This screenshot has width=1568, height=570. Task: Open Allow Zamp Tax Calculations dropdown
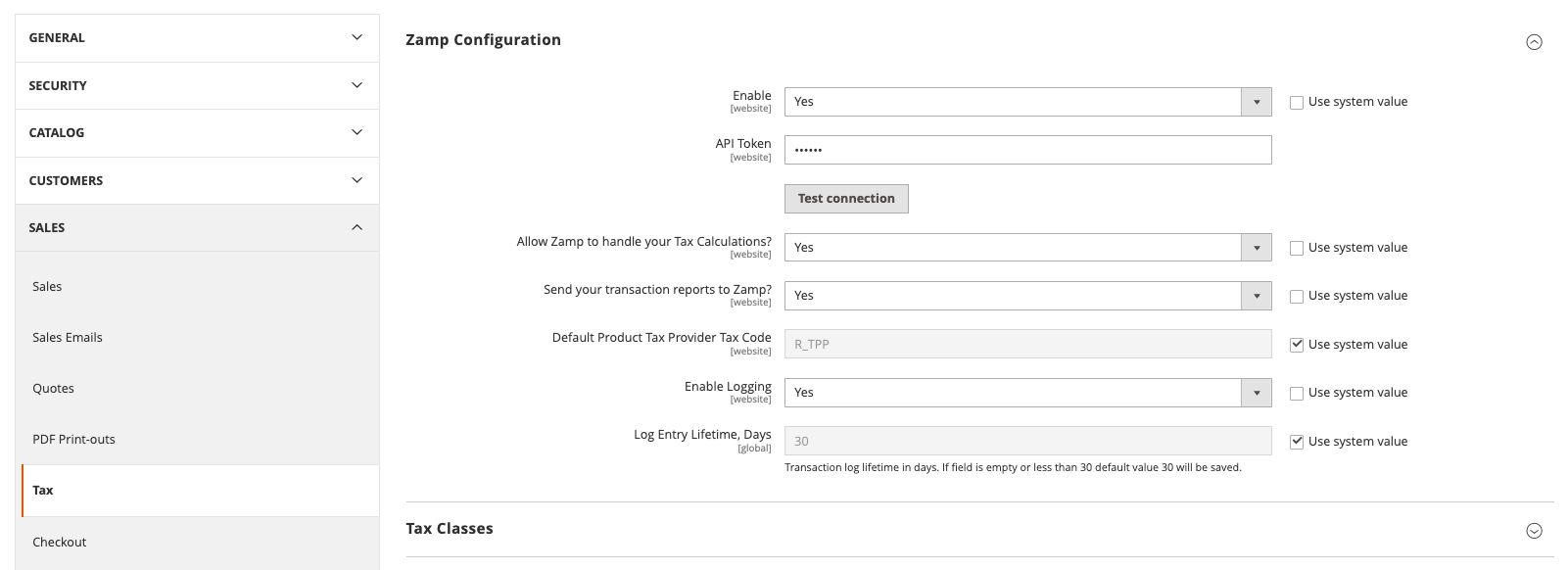[x=1027, y=248]
